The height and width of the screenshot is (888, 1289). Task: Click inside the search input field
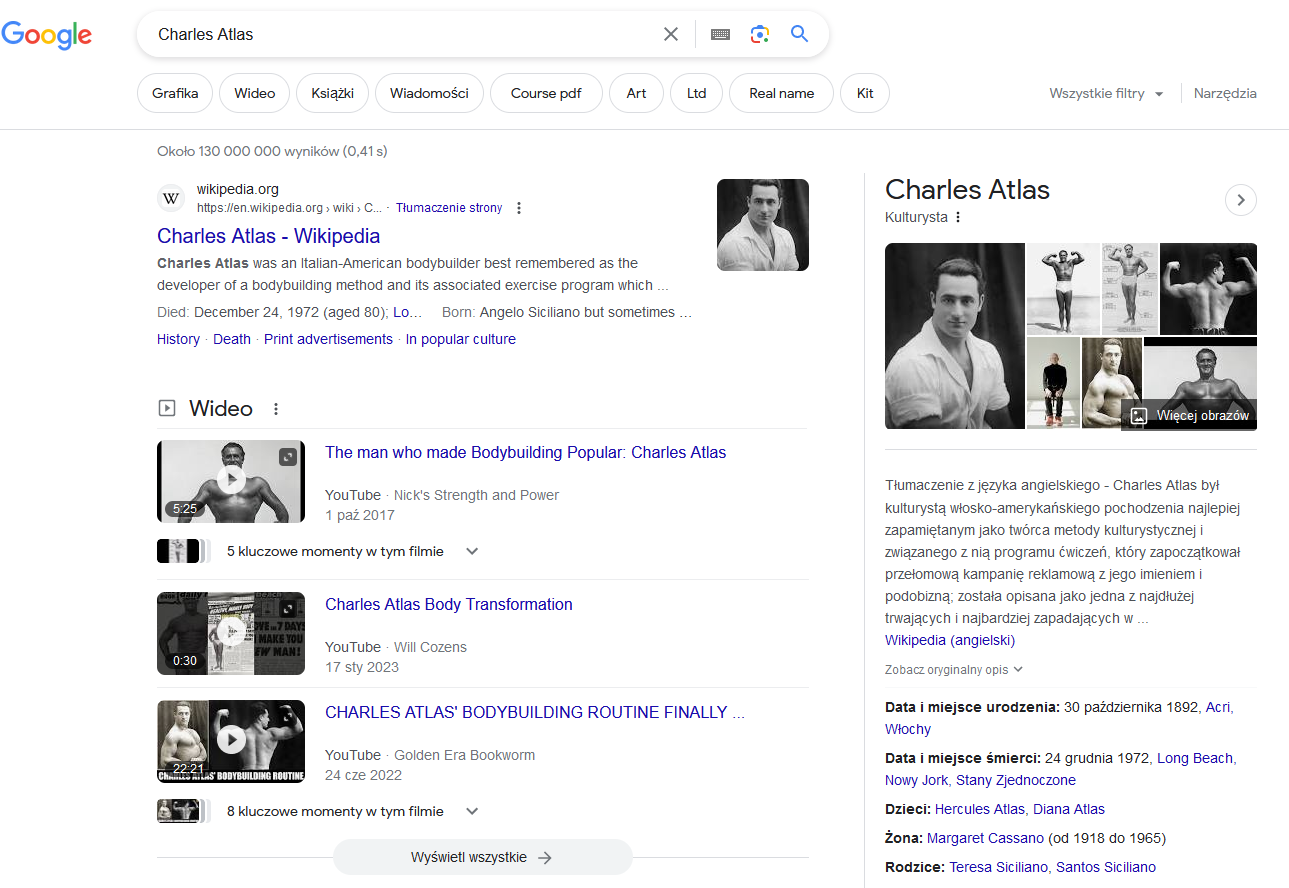tap(400, 34)
